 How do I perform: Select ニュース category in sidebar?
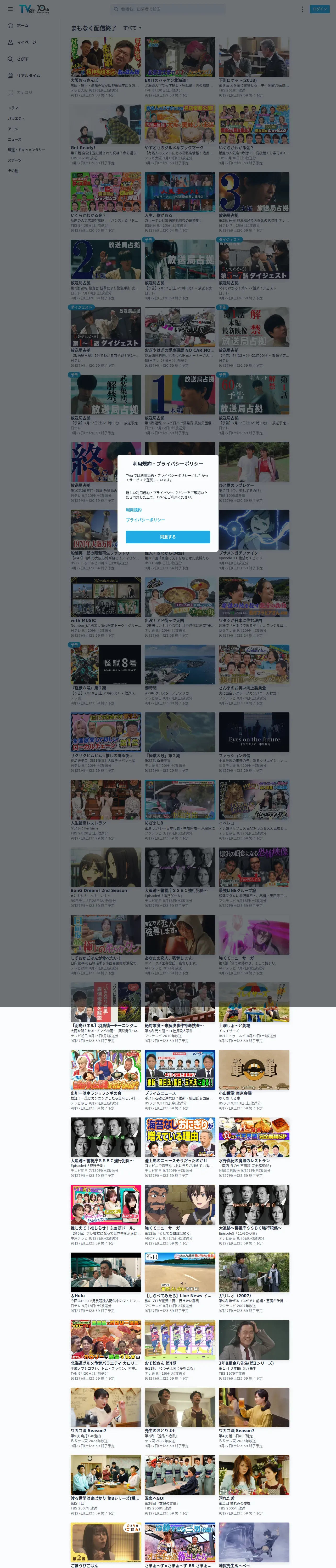point(14,139)
